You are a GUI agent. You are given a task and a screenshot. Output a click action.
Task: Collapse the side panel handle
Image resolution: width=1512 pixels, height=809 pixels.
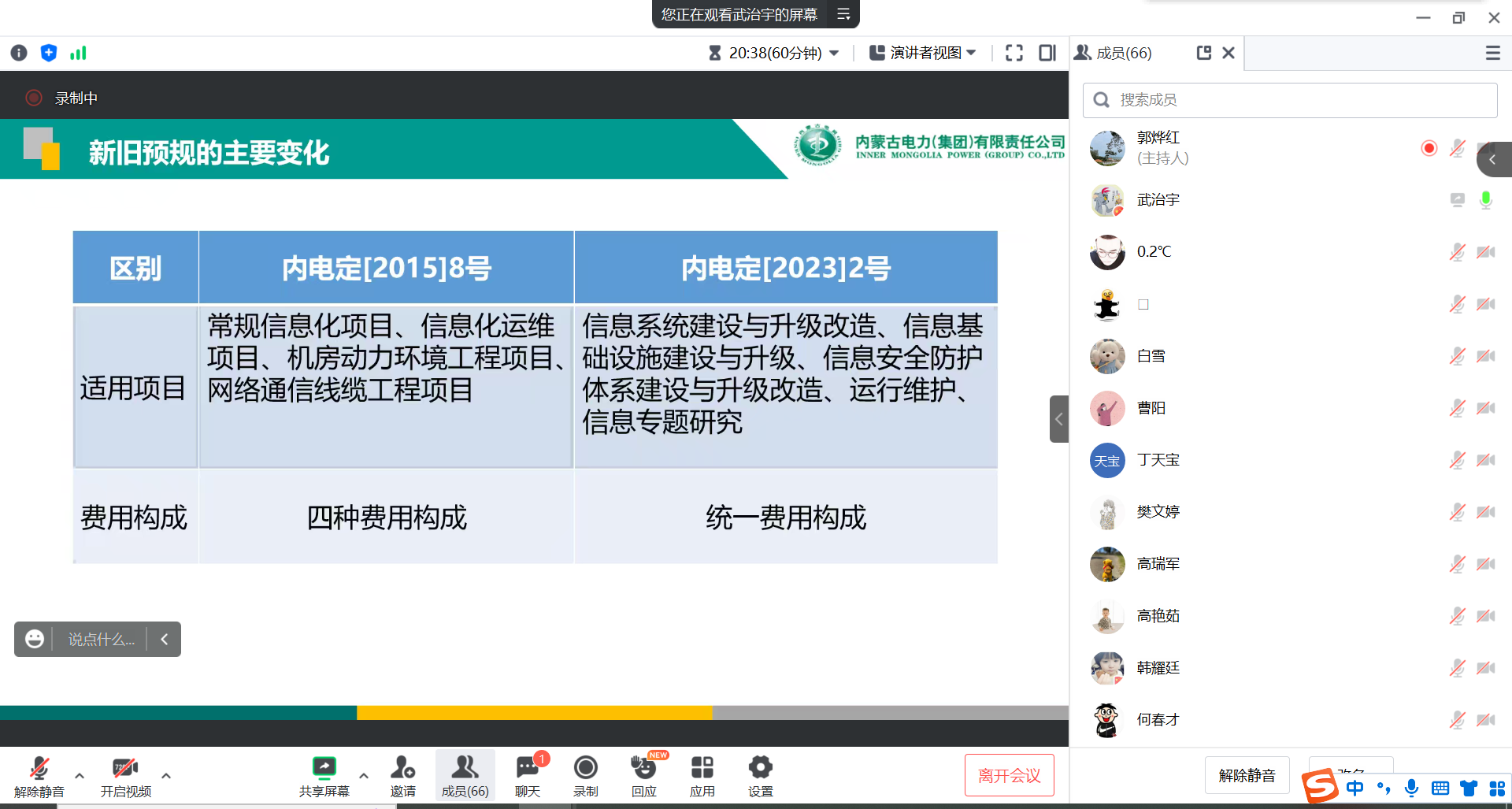pos(1059,419)
